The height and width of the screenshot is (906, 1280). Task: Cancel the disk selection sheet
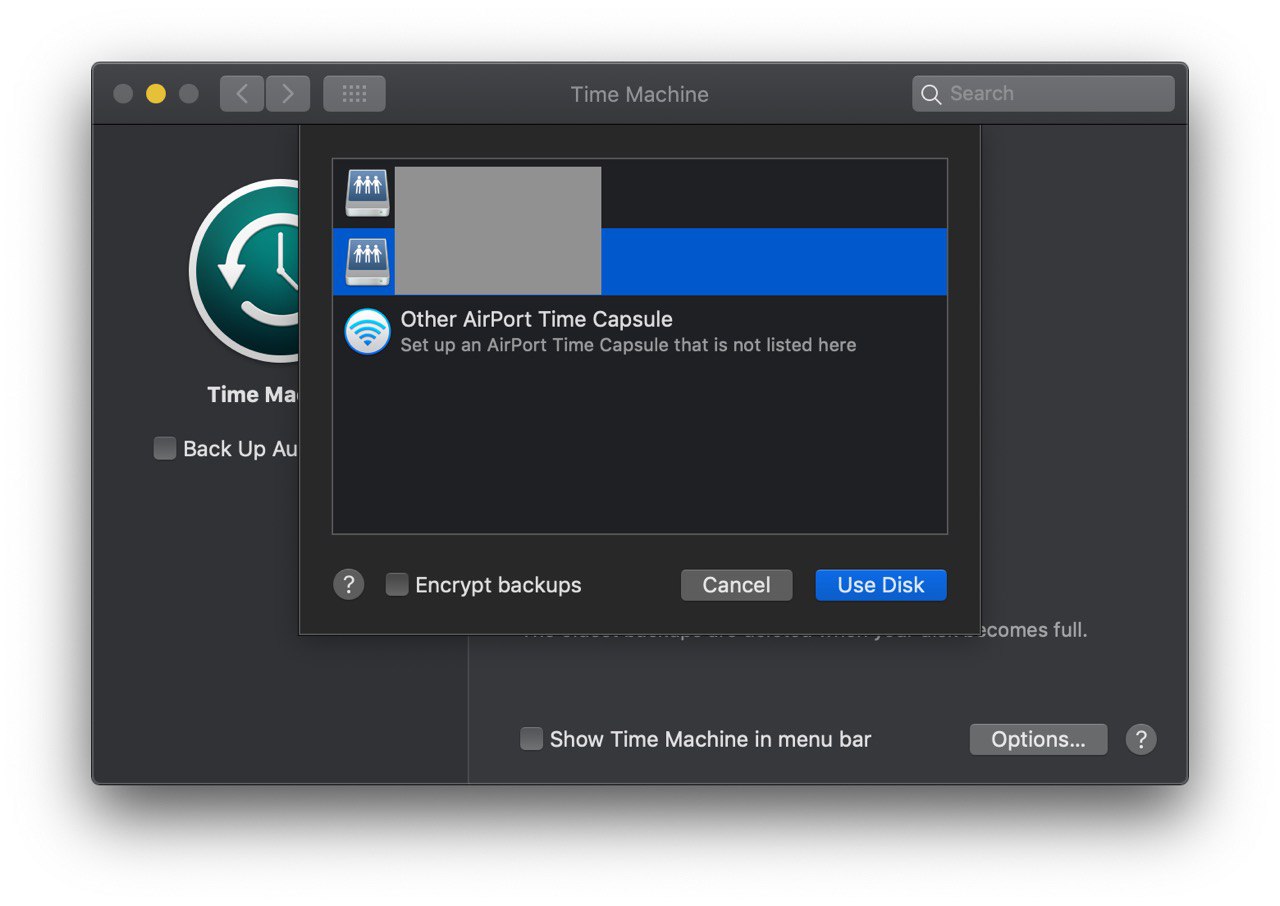[x=736, y=585]
